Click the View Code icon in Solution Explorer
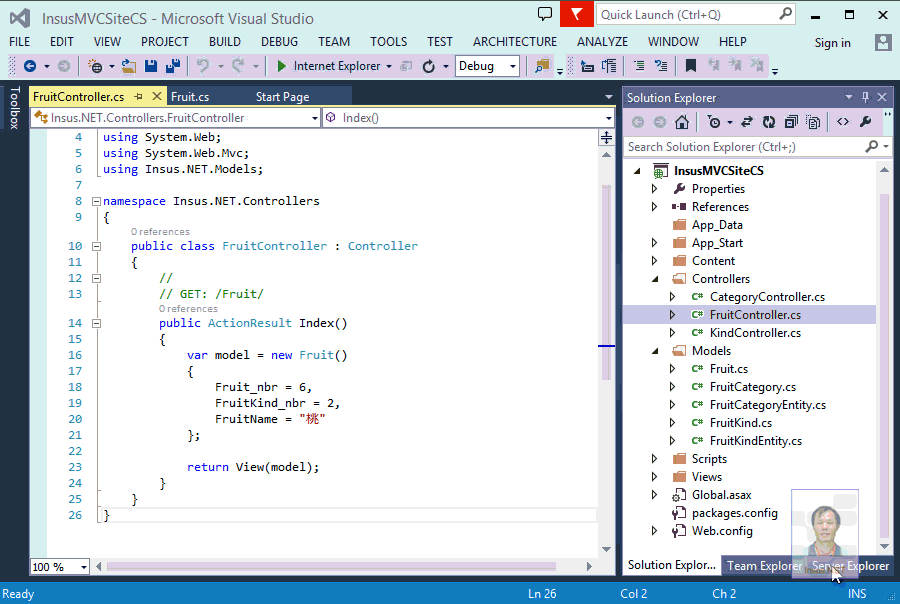Screen dimensions: 900x604 tap(843, 122)
